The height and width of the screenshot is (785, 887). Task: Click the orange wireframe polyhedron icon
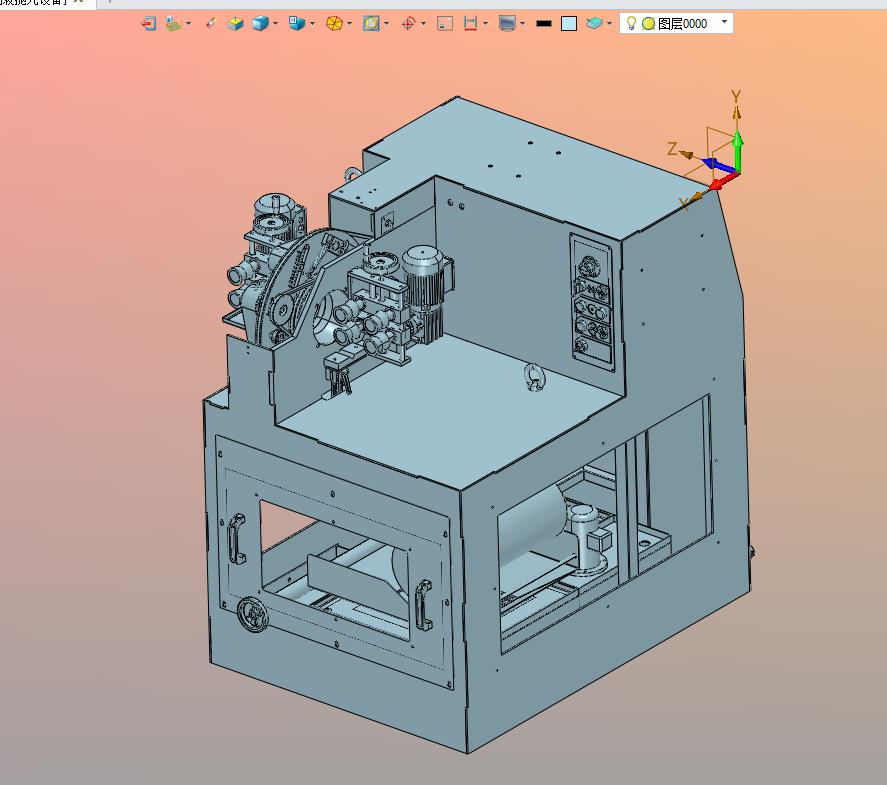pyautogui.click(x=334, y=24)
